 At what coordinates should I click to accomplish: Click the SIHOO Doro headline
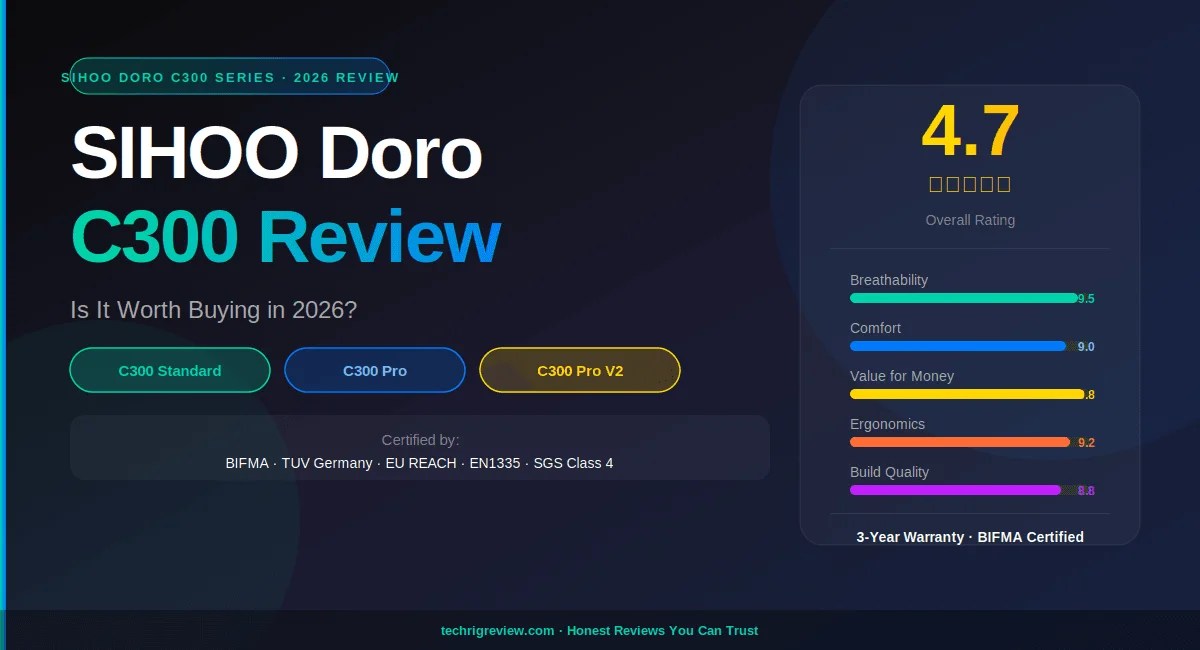(x=277, y=154)
